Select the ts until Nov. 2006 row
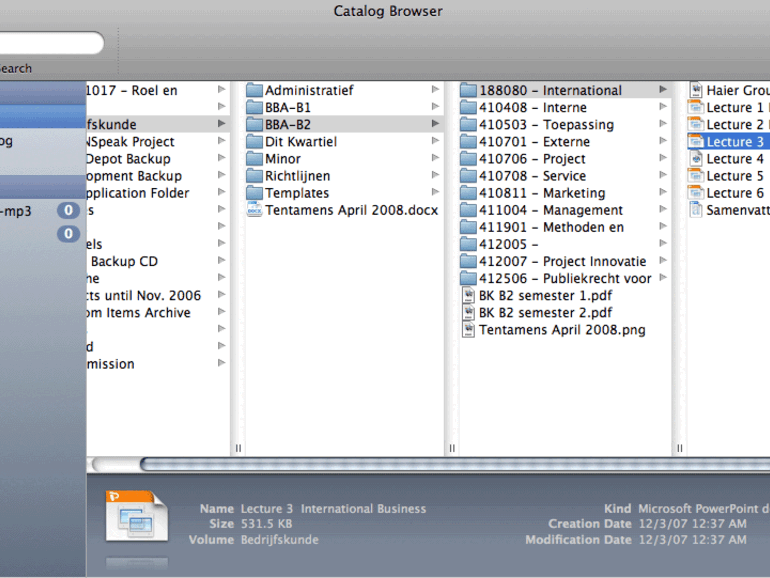Image resolution: width=770 pixels, height=578 pixels. pos(158,295)
